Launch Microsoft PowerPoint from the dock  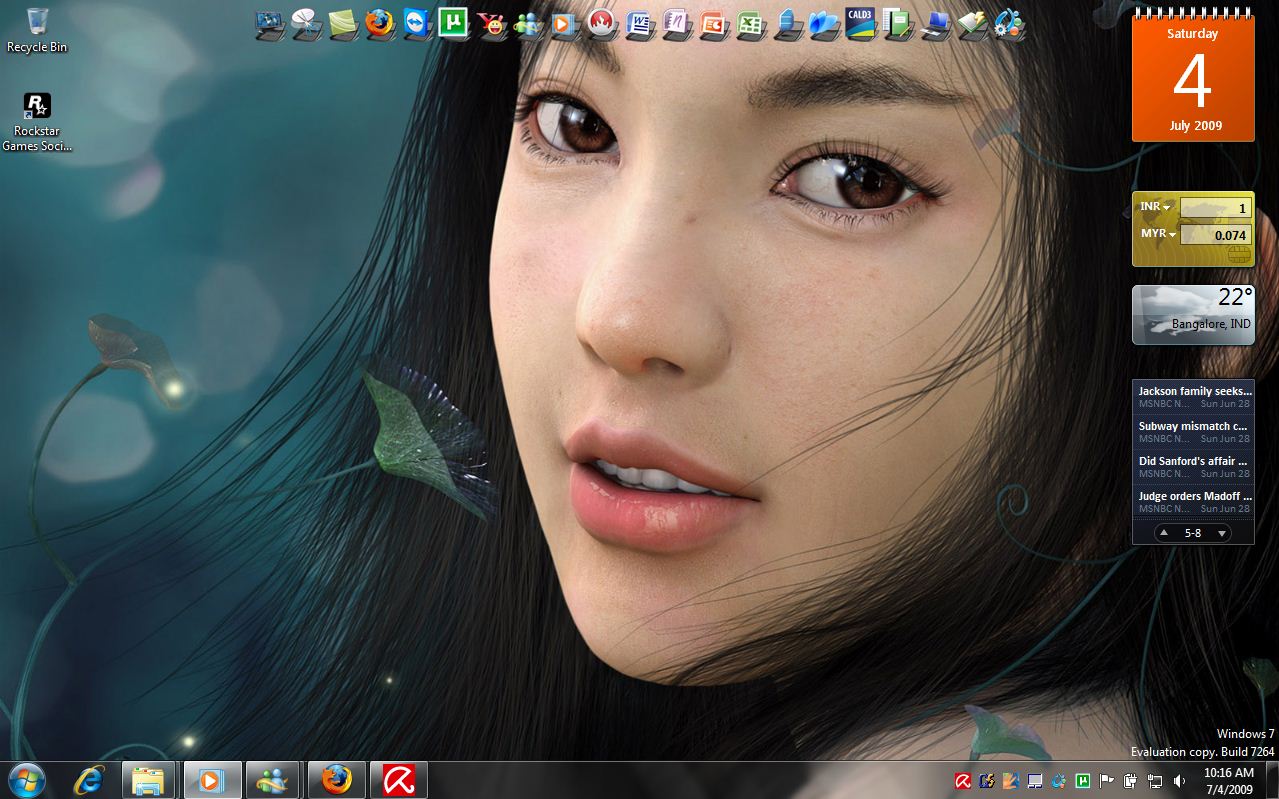click(x=713, y=23)
